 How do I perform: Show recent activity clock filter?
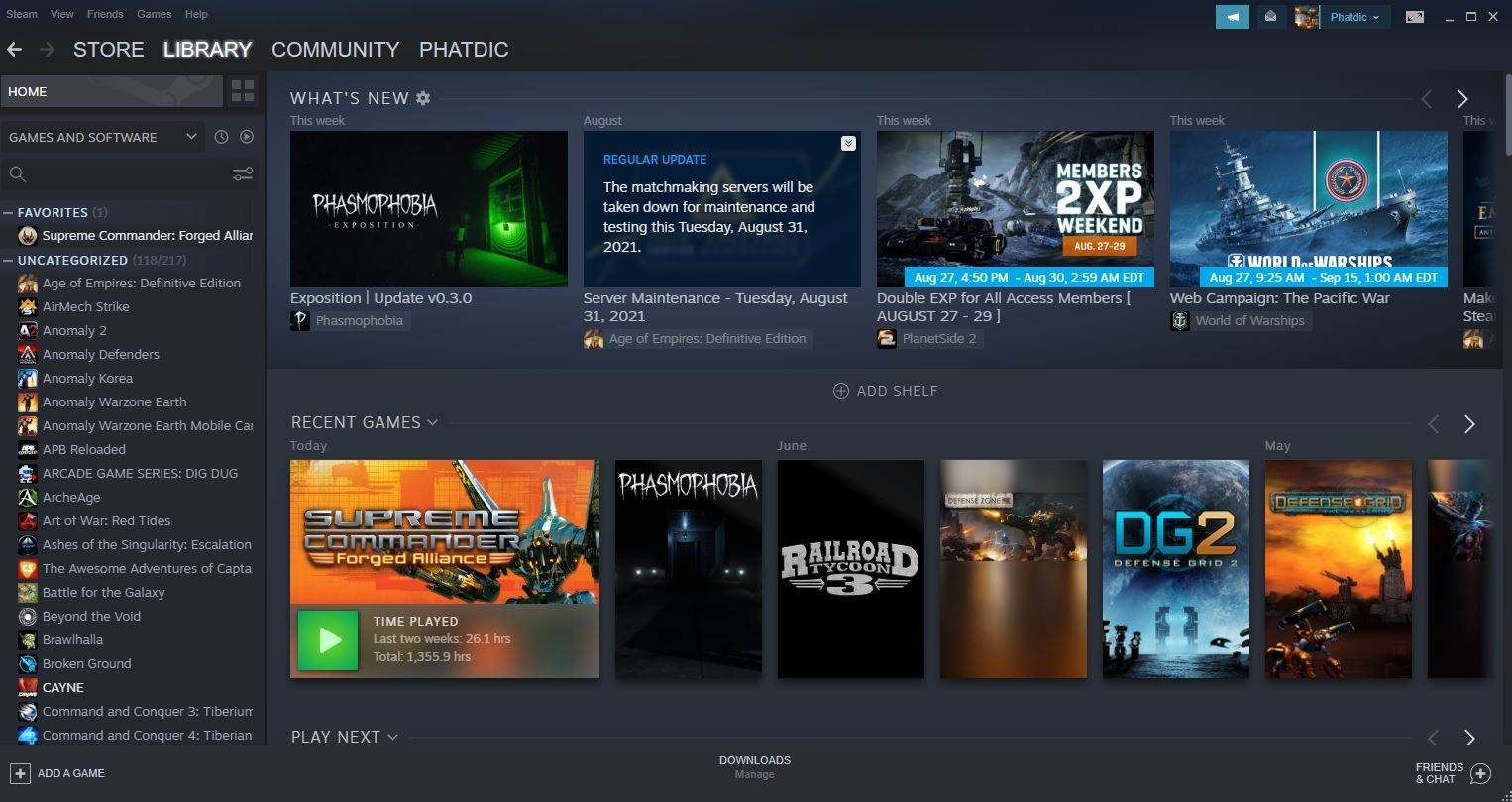pyautogui.click(x=221, y=137)
